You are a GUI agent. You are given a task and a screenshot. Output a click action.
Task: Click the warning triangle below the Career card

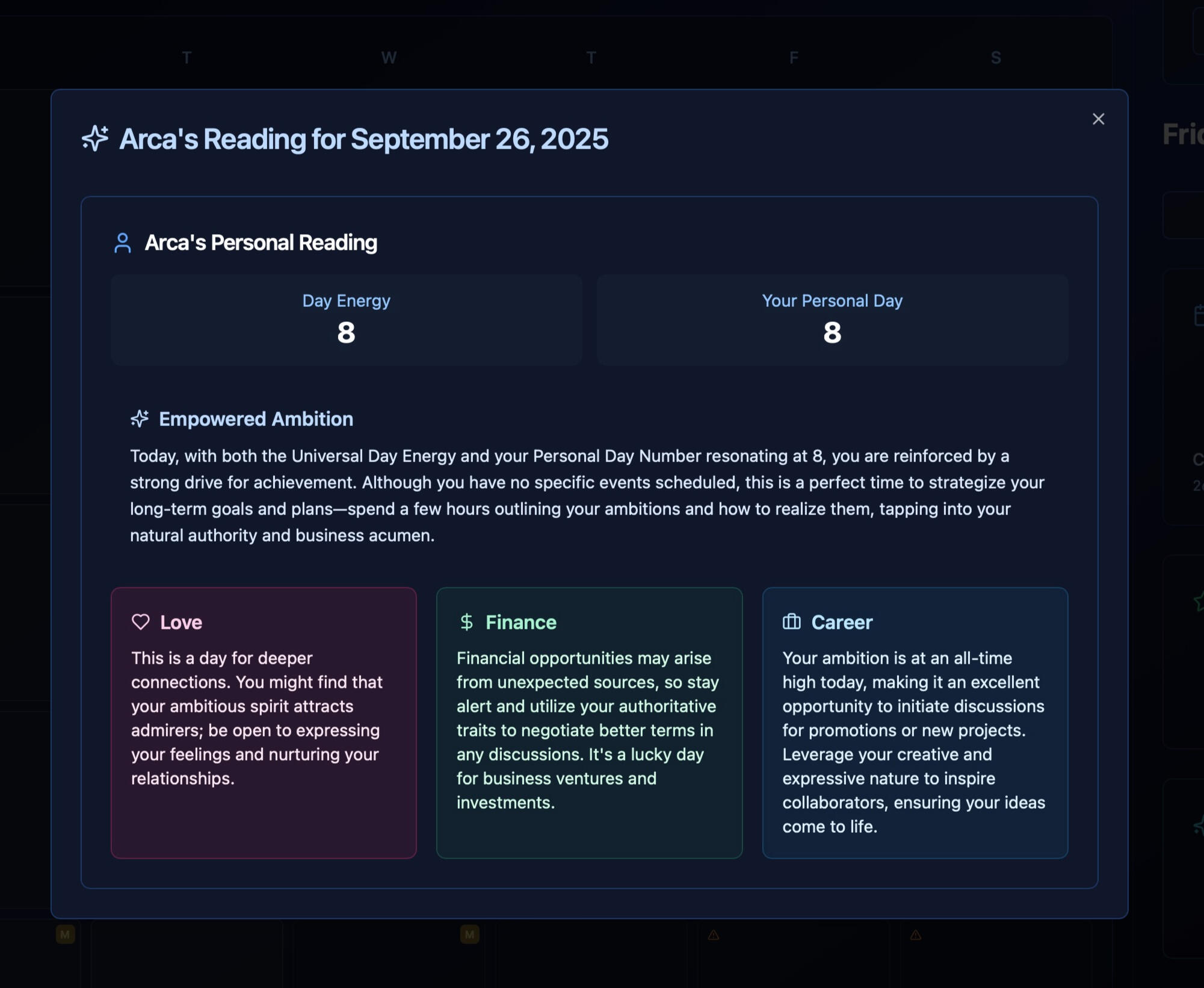click(916, 935)
